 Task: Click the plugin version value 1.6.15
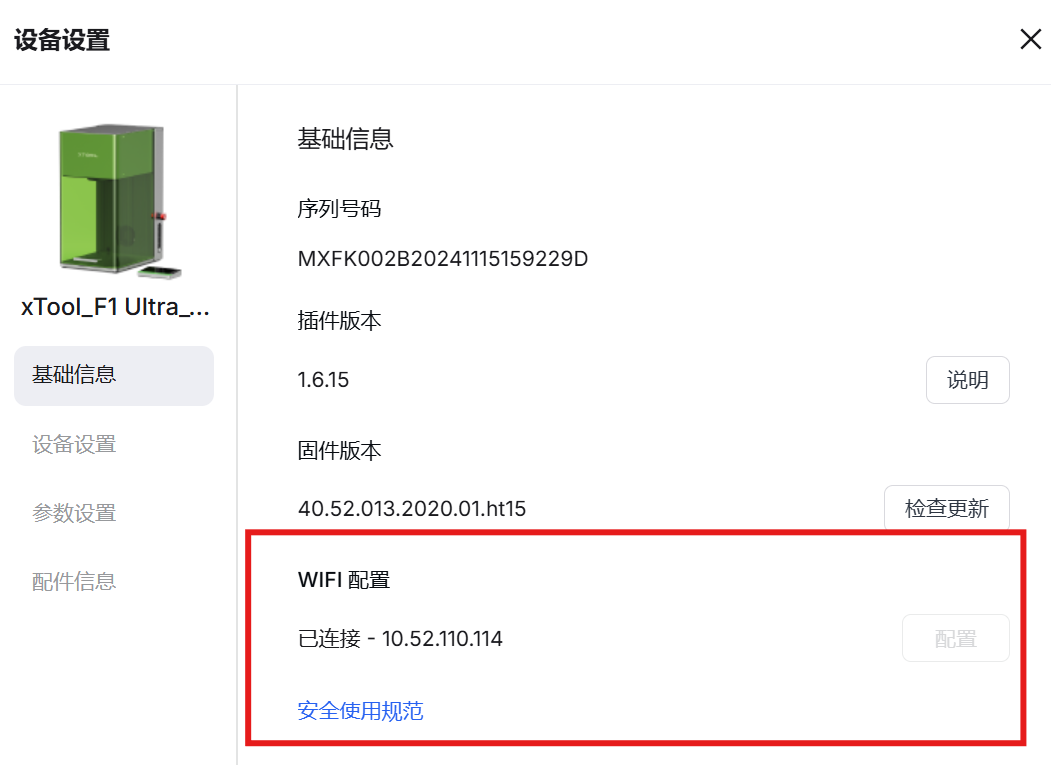click(x=324, y=380)
